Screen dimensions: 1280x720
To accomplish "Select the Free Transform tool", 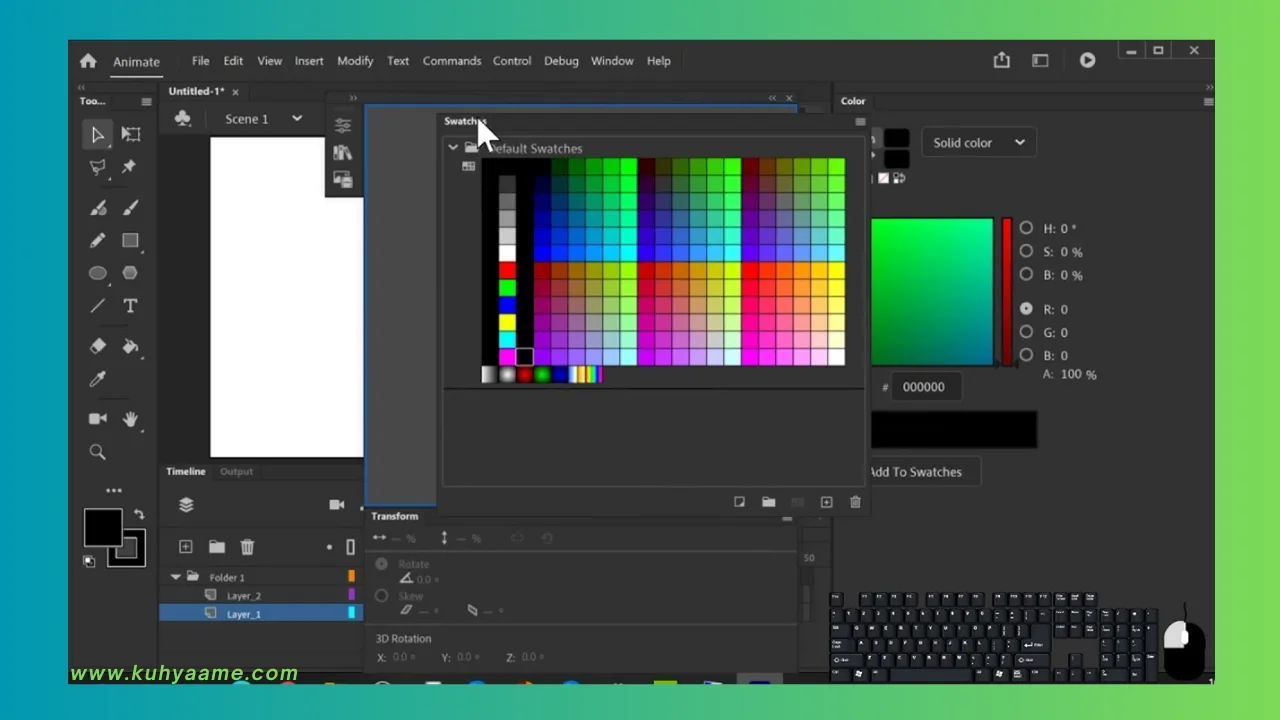I will [x=131, y=135].
